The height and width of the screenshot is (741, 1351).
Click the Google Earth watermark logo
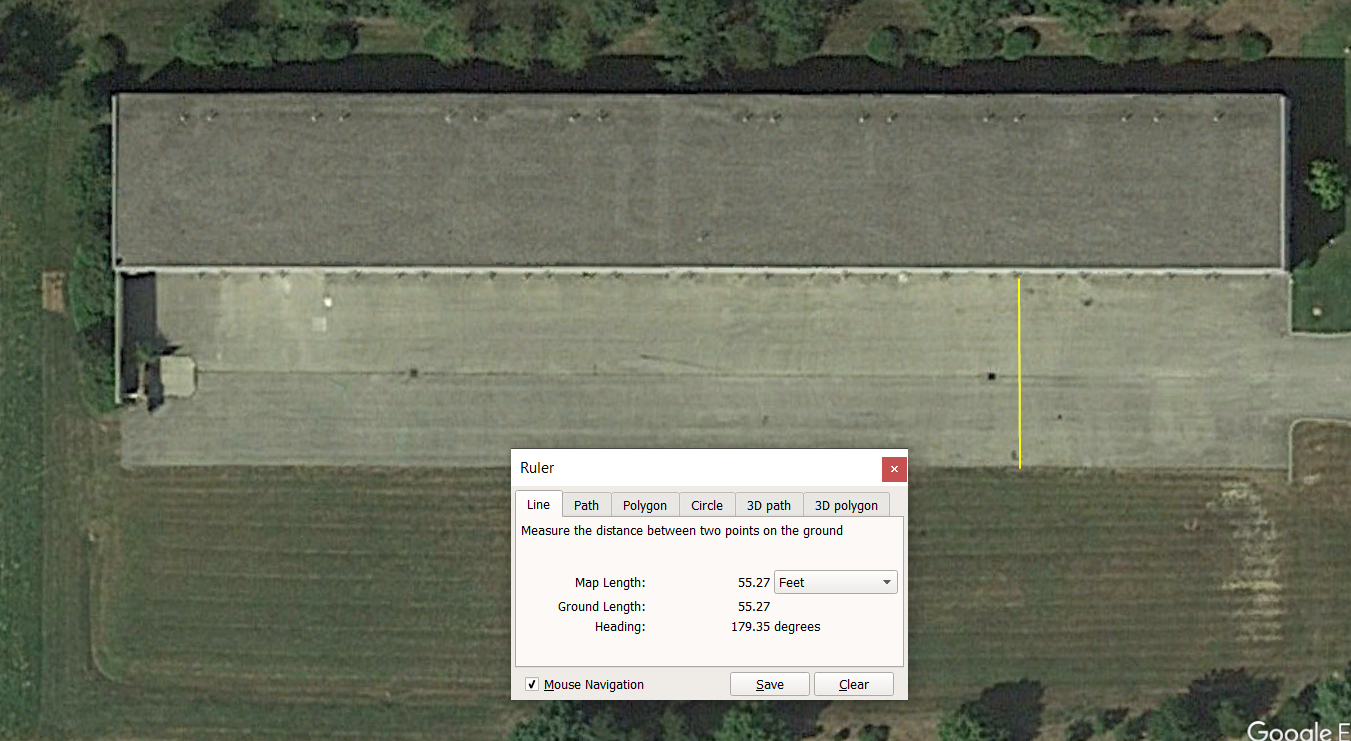[1296, 730]
